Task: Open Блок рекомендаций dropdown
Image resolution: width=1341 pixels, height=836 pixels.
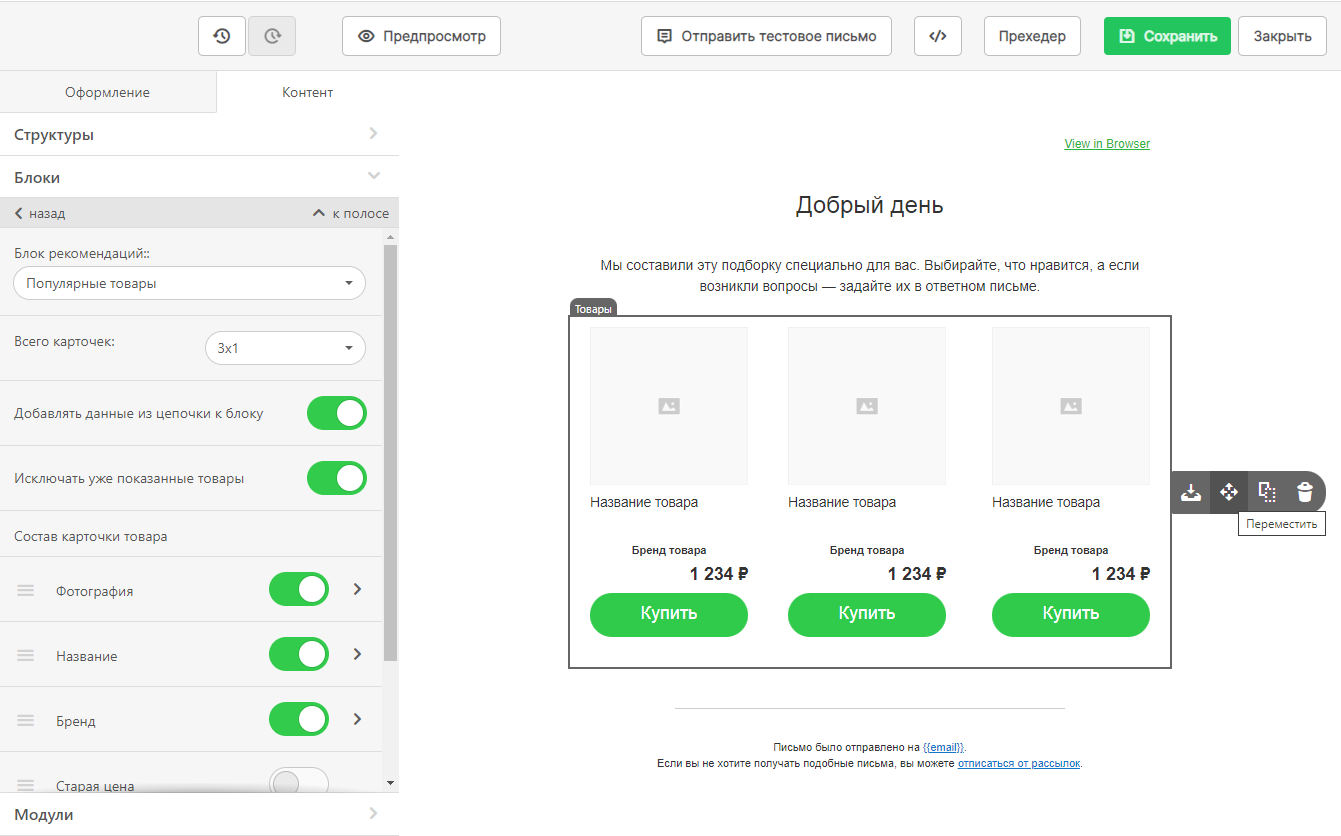Action: 189,284
